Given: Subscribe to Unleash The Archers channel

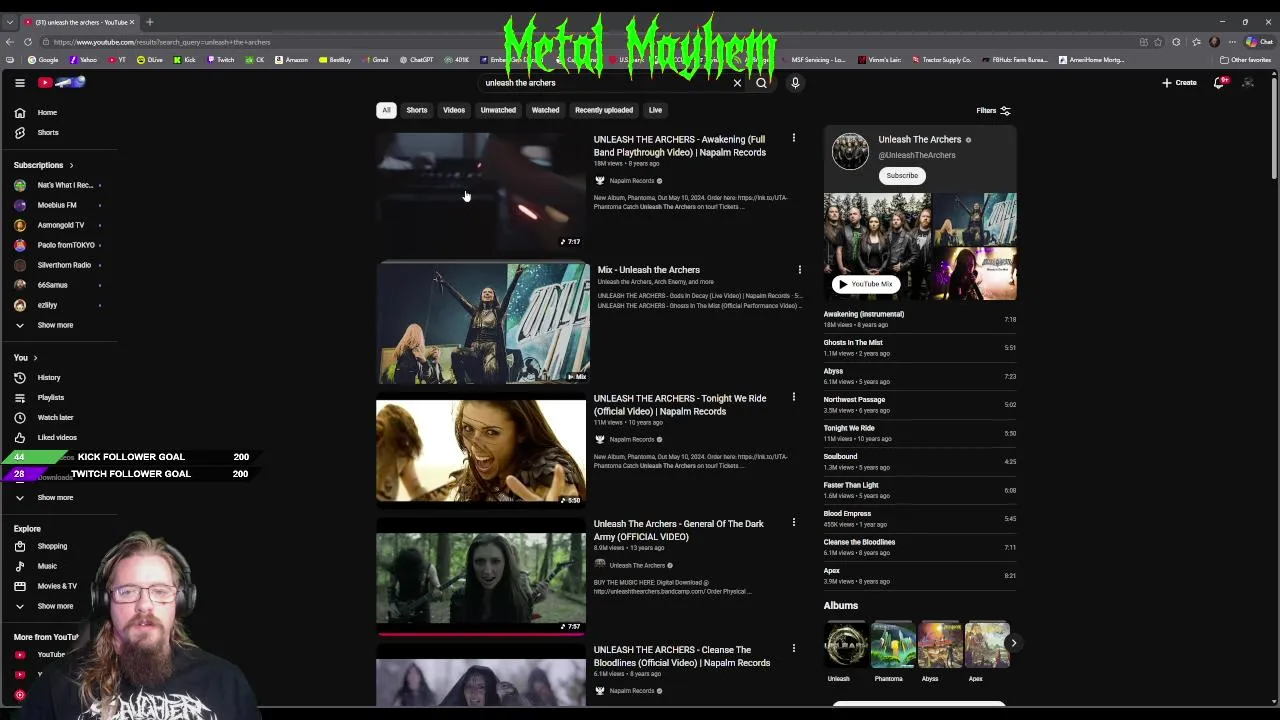Looking at the screenshot, I should (902, 175).
